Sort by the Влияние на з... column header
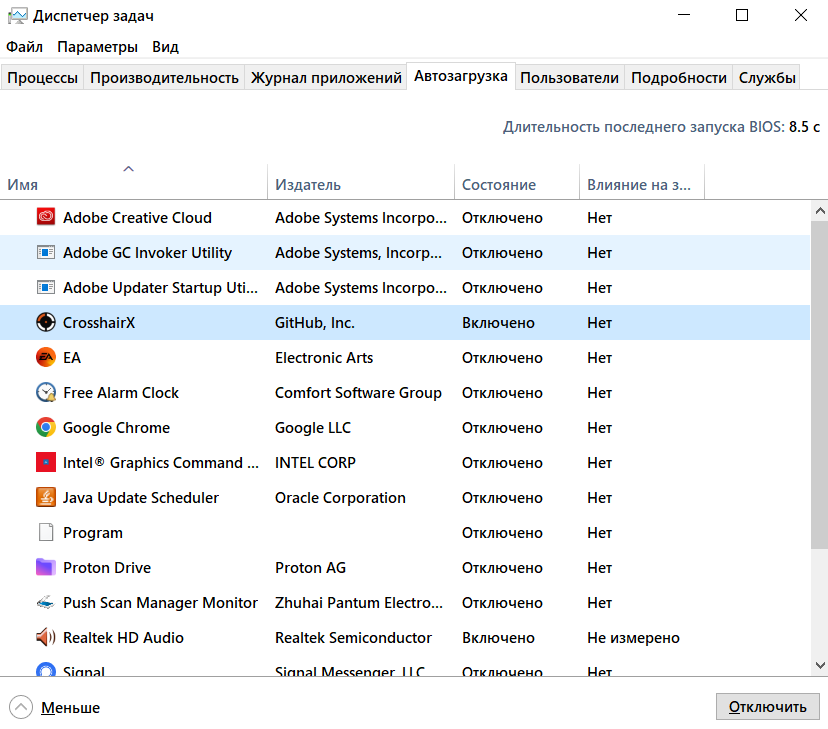This screenshot has height=729, width=828. [642, 182]
